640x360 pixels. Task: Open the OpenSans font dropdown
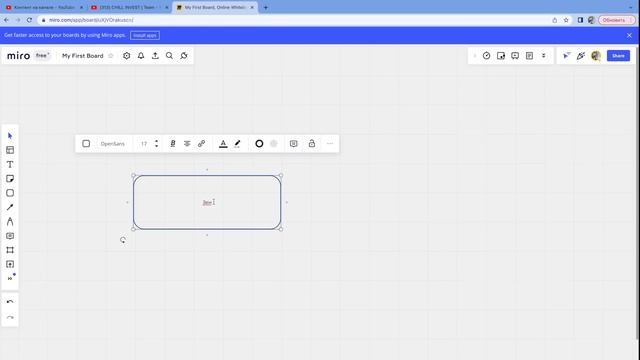pos(113,144)
